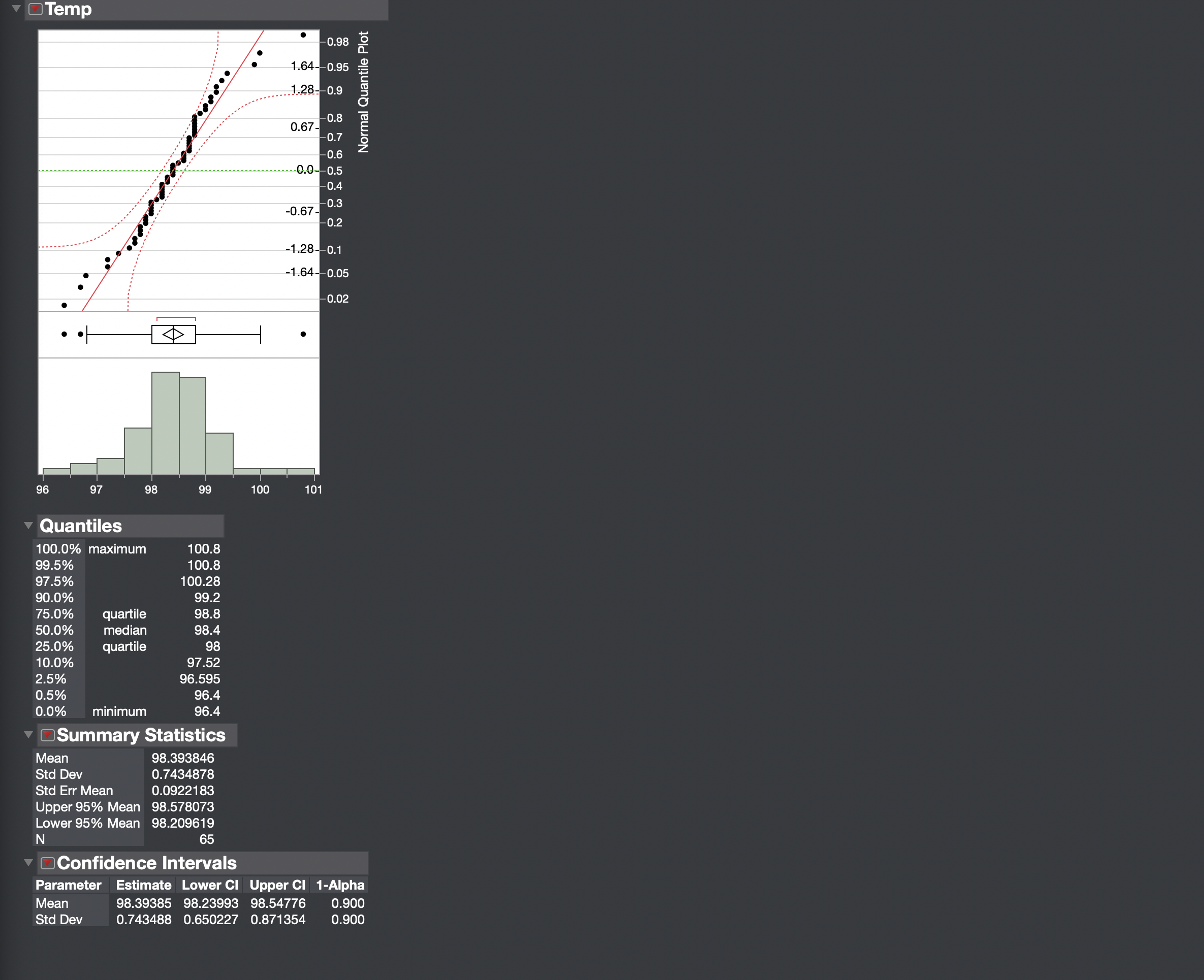
Task: Collapse the Confidence Intervals section
Action: tap(28, 863)
